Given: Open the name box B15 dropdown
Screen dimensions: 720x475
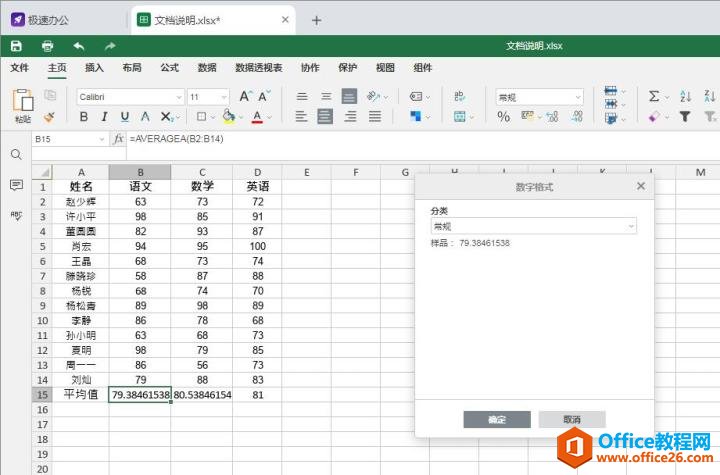Looking at the screenshot, I should pos(102,139).
